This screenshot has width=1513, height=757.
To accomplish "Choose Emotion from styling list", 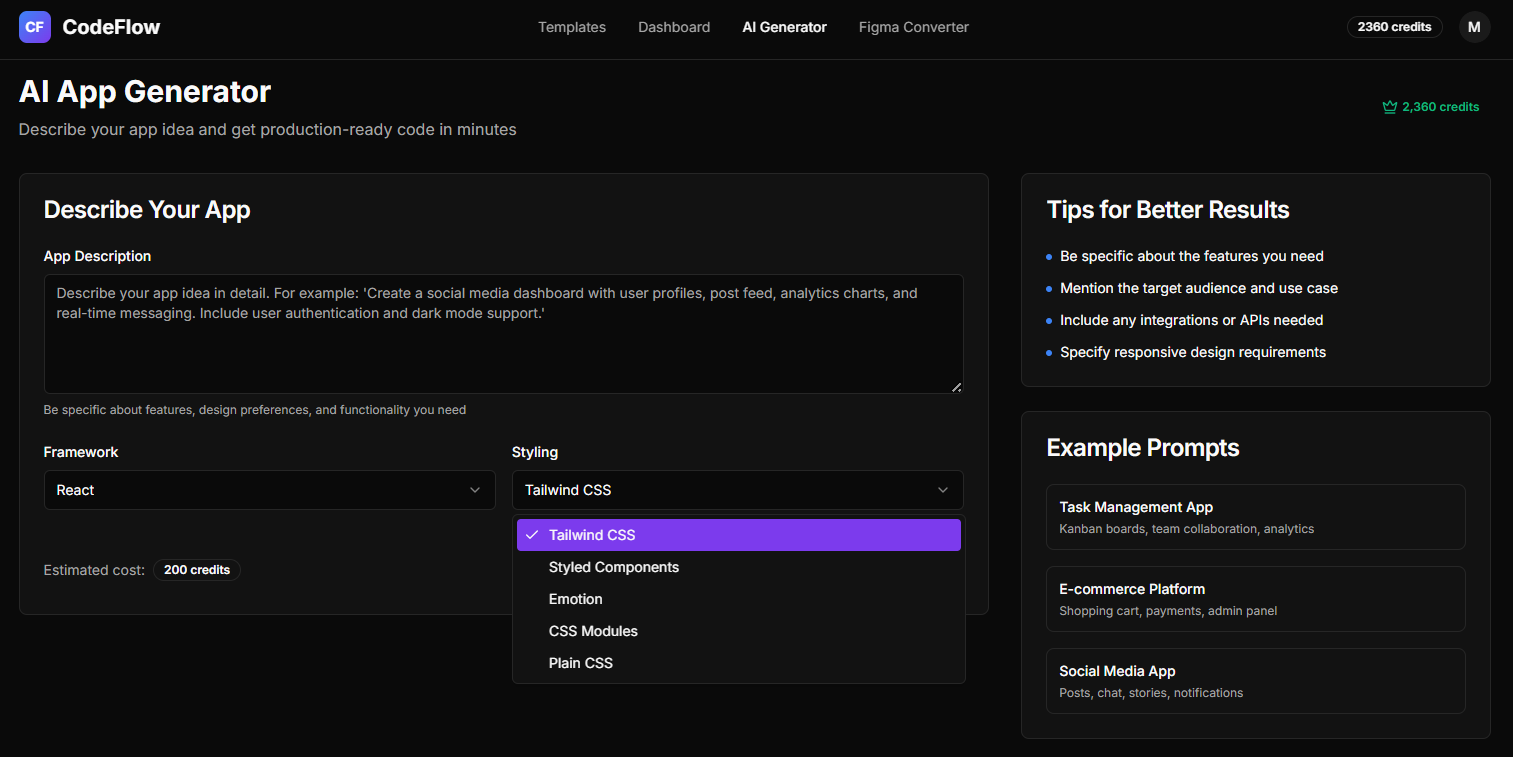I will click(x=576, y=599).
